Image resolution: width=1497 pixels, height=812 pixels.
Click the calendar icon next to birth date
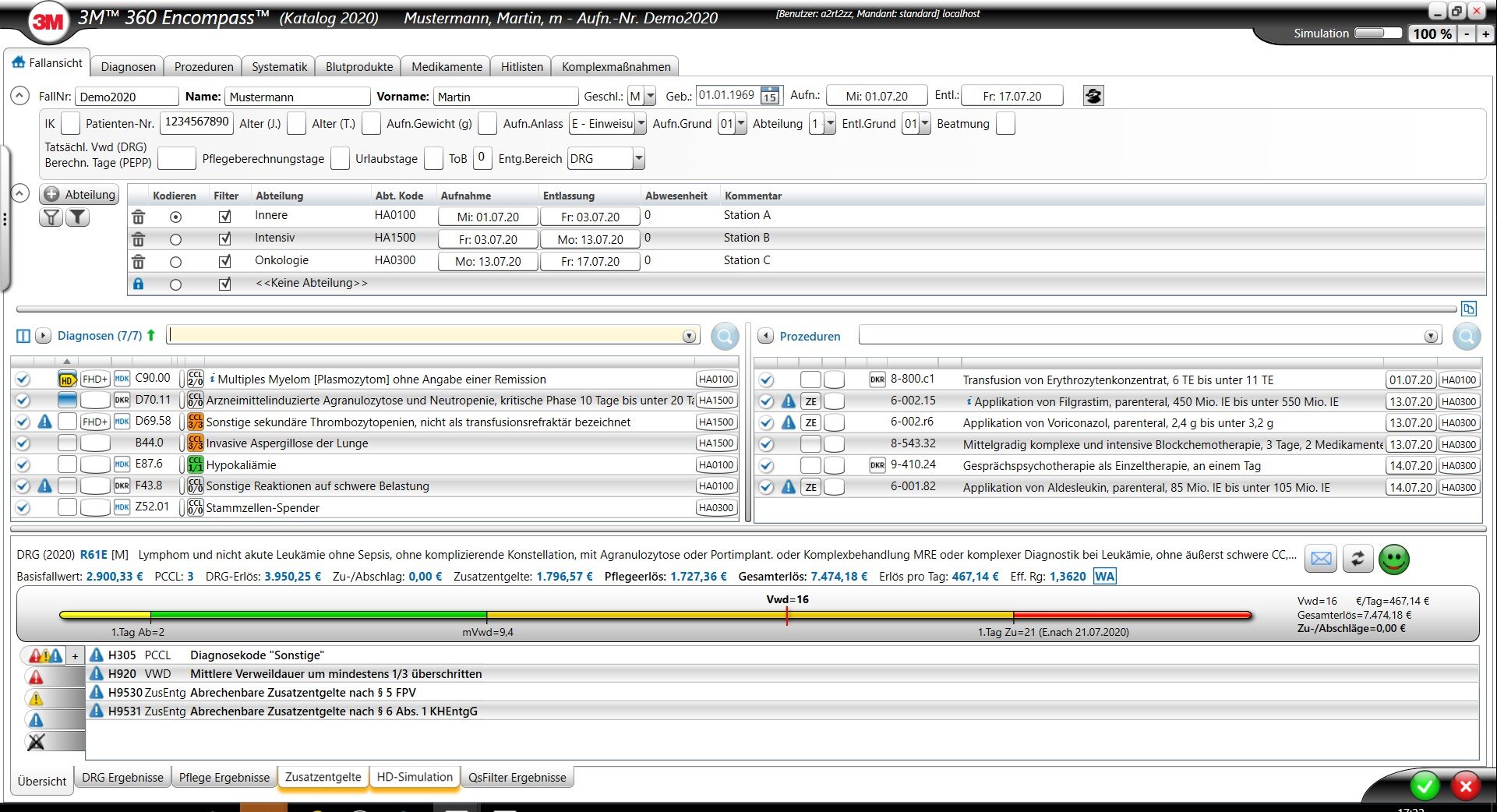tap(770, 96)
